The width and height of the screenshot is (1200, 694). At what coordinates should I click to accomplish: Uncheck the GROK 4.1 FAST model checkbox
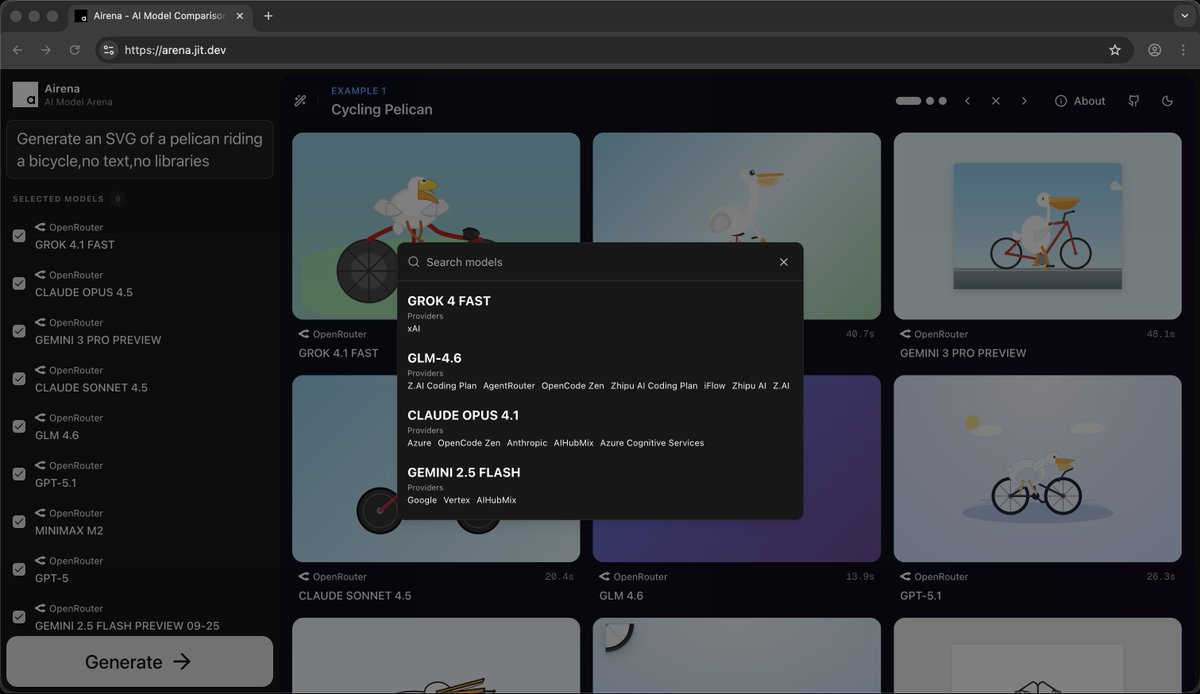pyautogui.click(x=18, y=236)
